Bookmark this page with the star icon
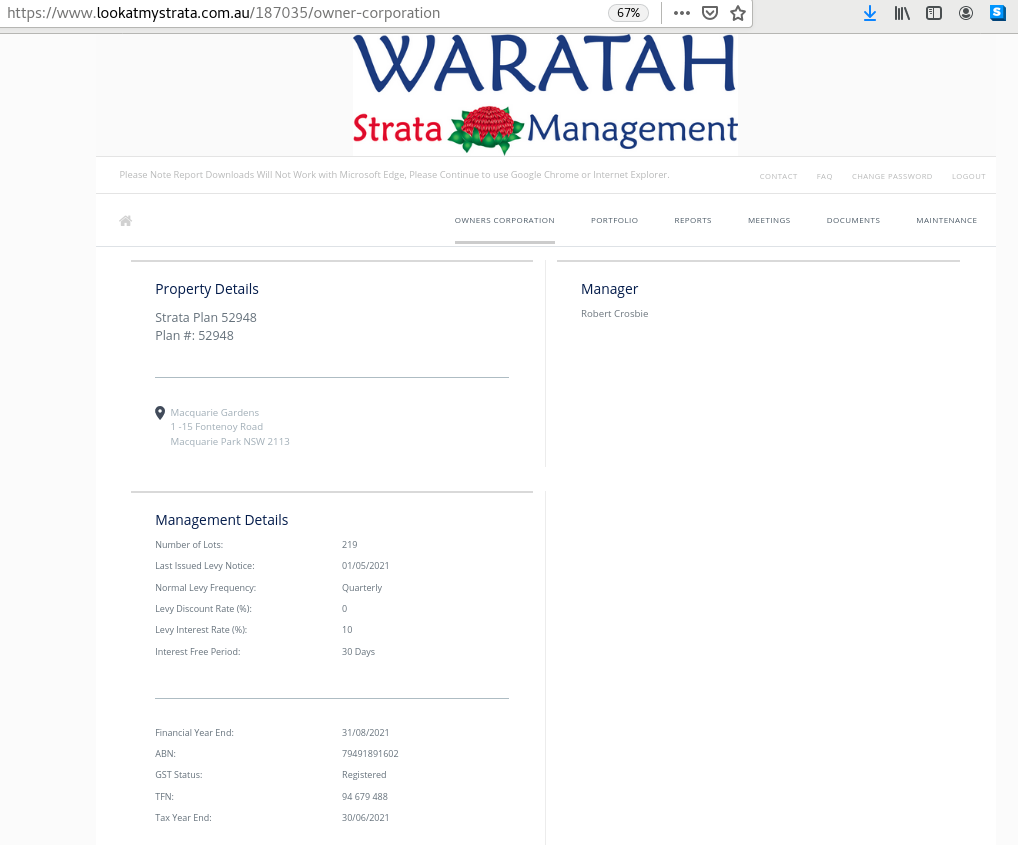 tap(738, 13)
